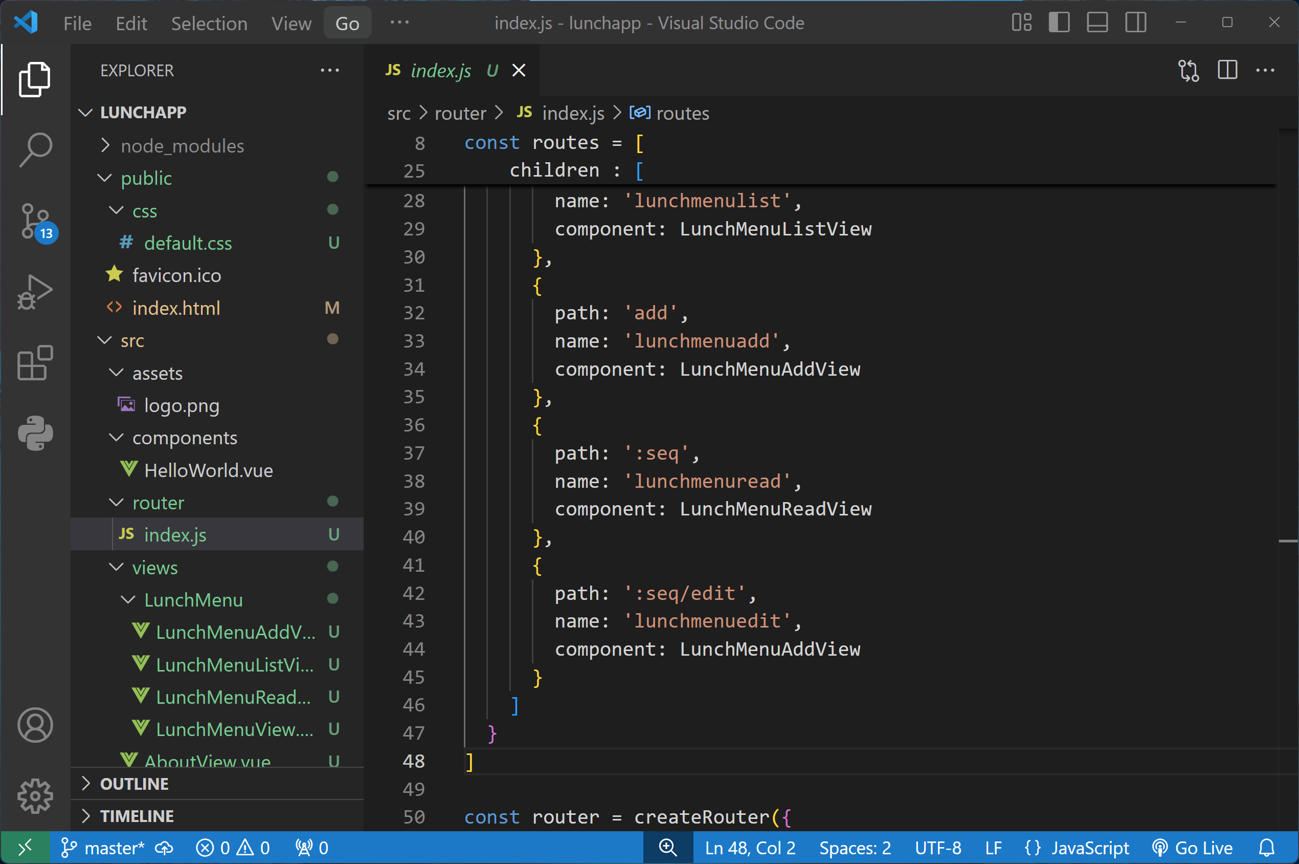The height and width of the screenshot is (864, 1299).
Task: Open notifications bell
Action: click(1267, 848)
